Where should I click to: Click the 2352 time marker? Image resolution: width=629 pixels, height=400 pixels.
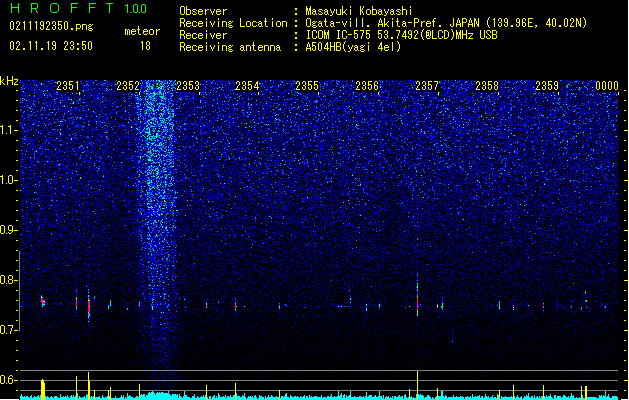pyautogui.click(x=128, y=86)
